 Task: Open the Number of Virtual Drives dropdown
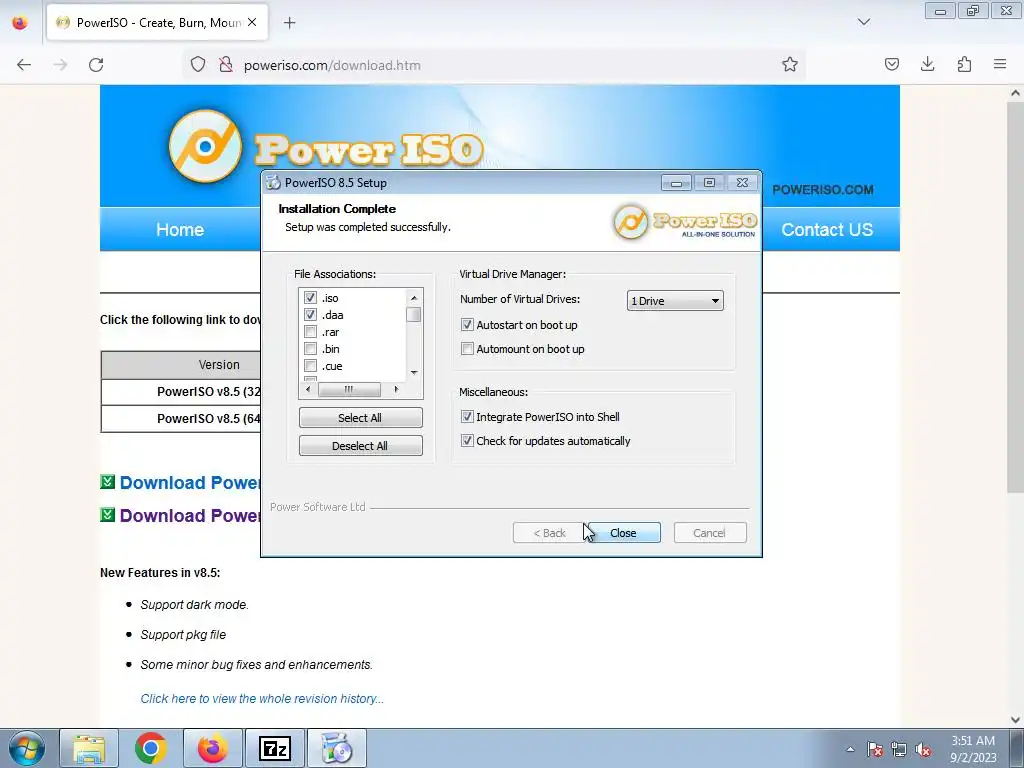tap(675, 301)
